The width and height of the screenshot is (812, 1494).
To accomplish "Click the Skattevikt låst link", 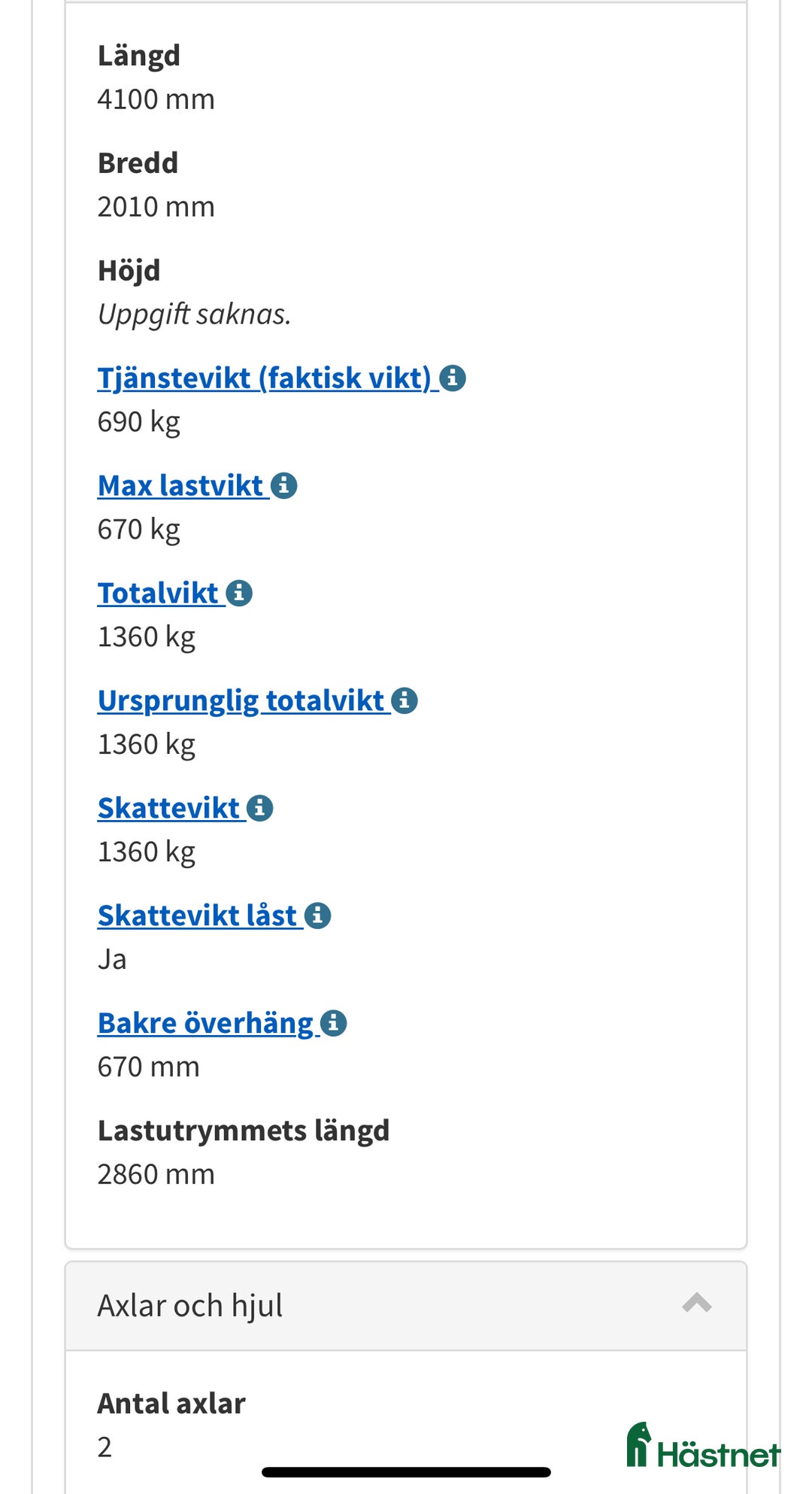I will click(x=195, y=915).
